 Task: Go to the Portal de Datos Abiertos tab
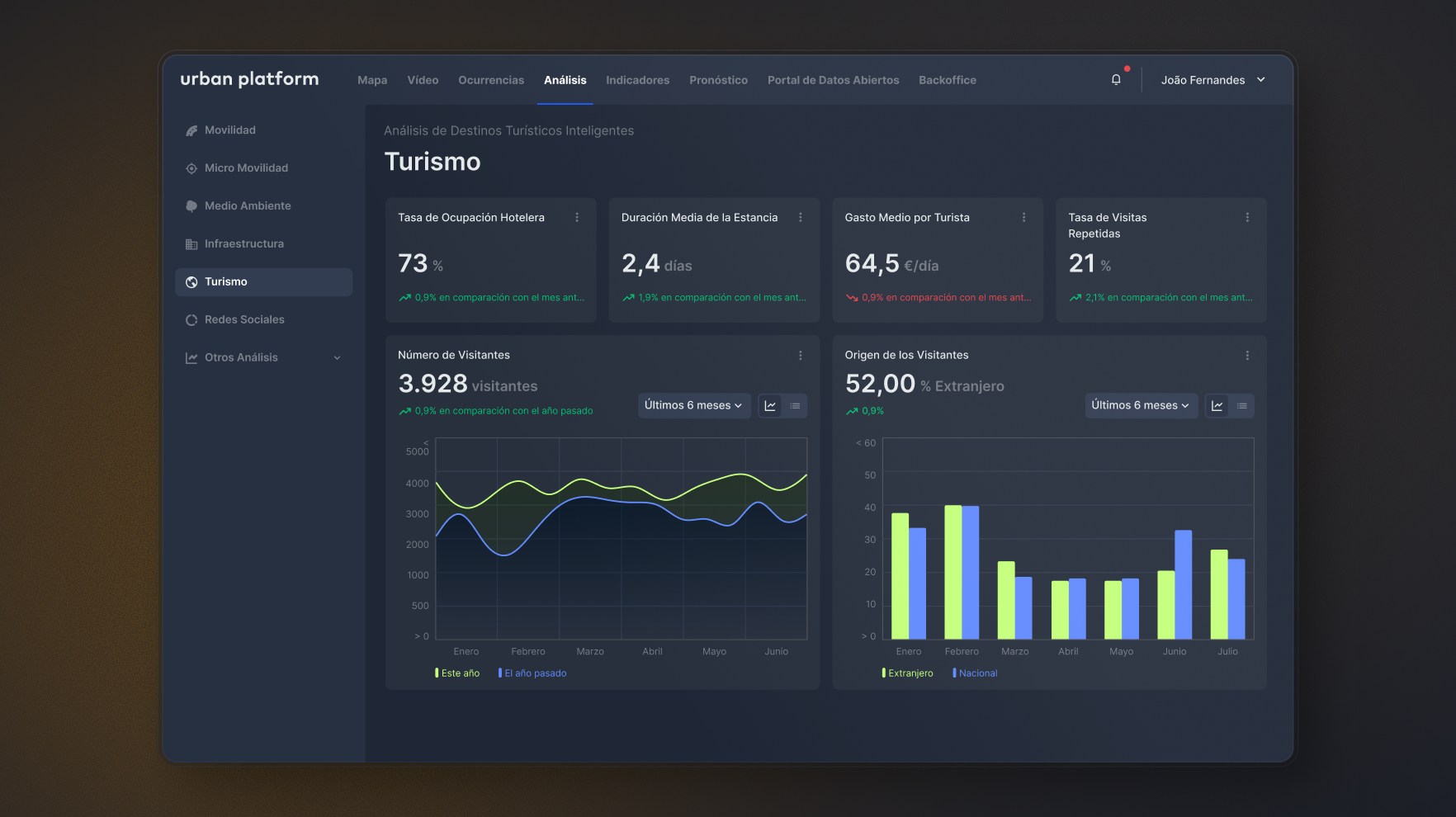pyautogui.click(x=833, y=80)
